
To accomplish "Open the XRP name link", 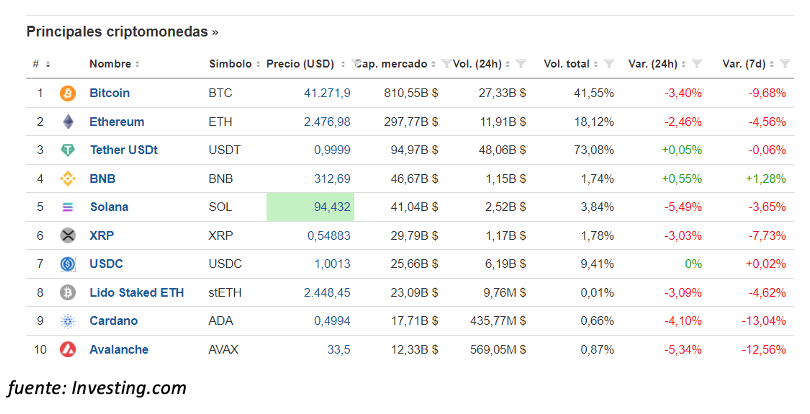I will point(102,236).
